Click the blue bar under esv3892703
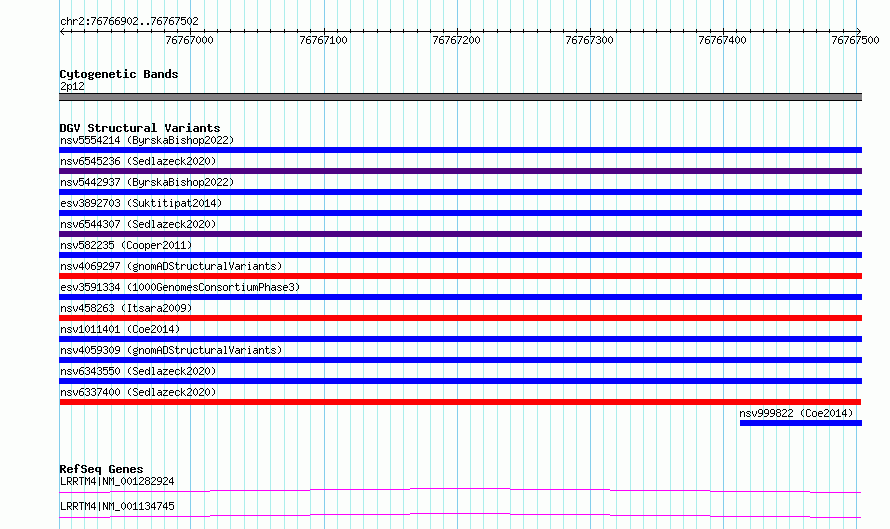 (460, 213)
